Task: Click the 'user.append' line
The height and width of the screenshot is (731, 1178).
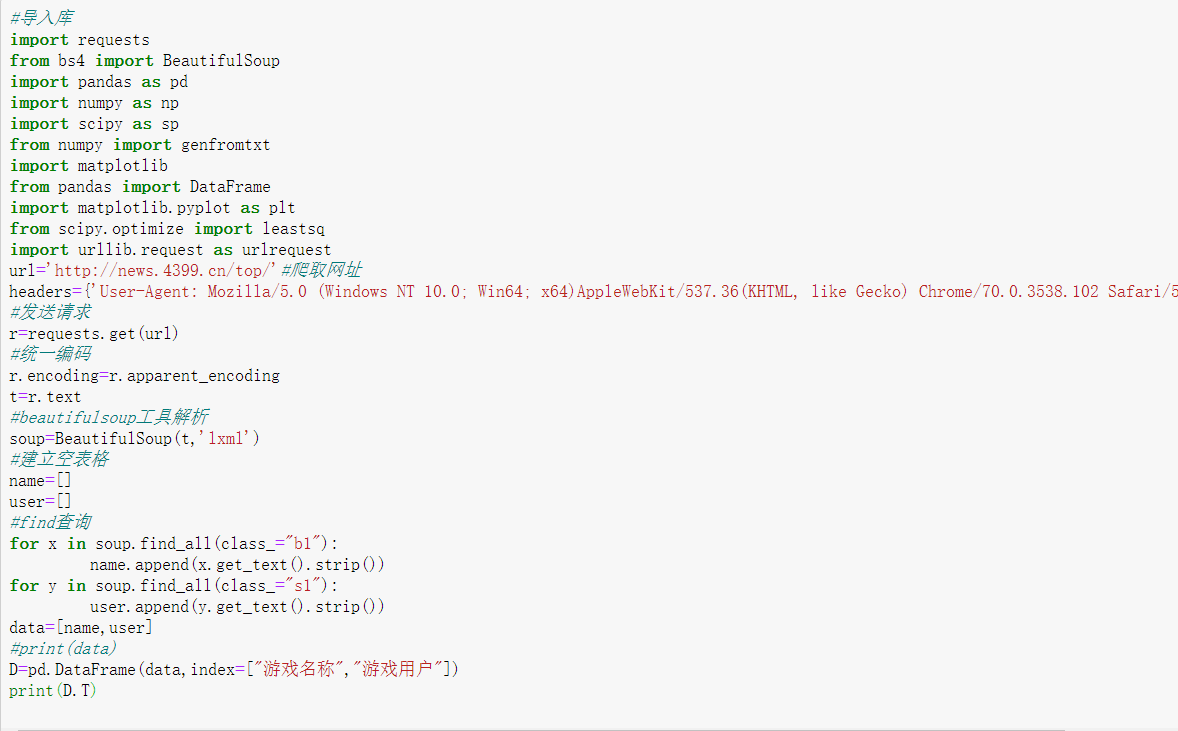Action: tap(237, 607)
